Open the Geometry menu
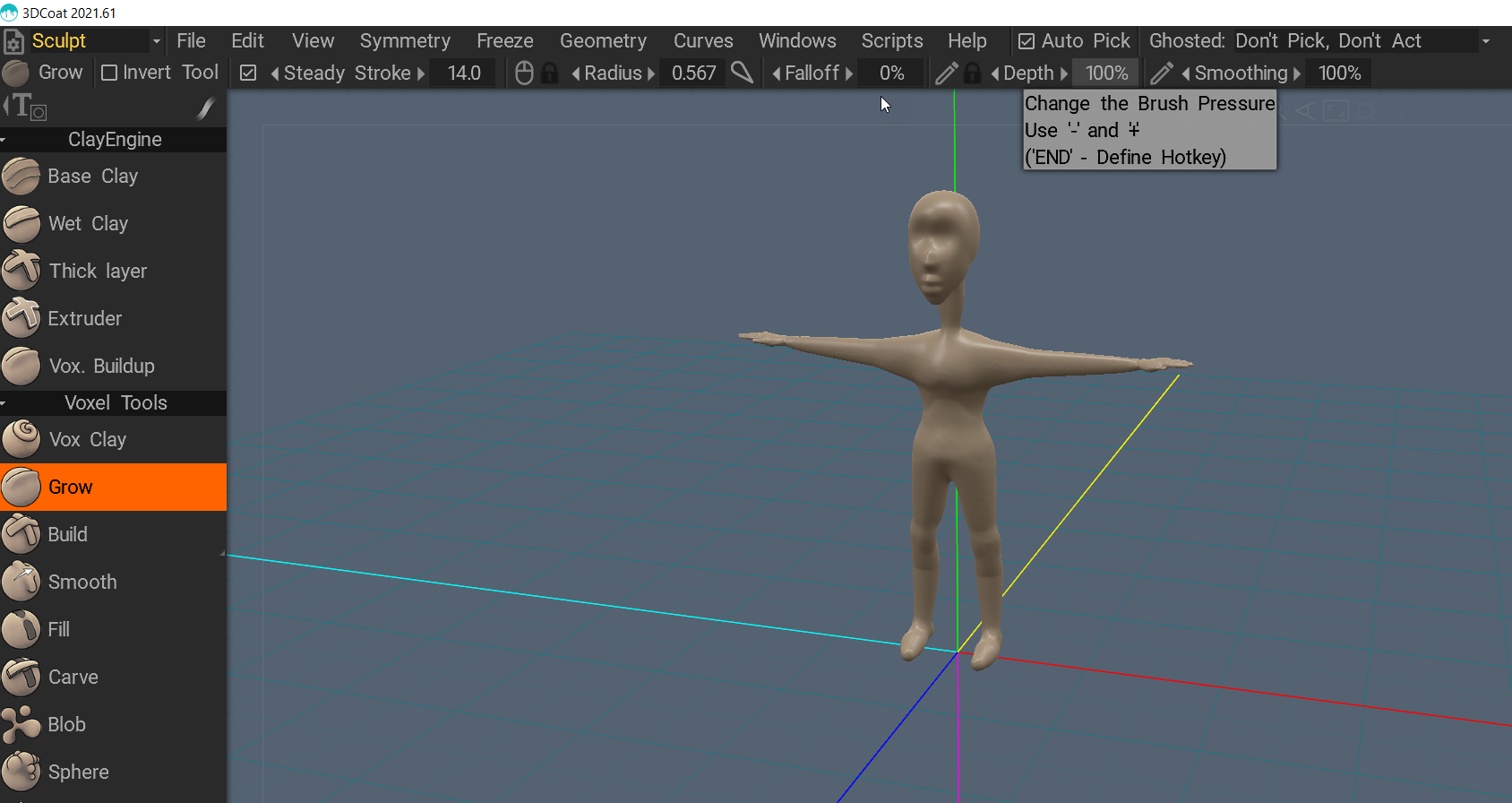 coord(603,41)
